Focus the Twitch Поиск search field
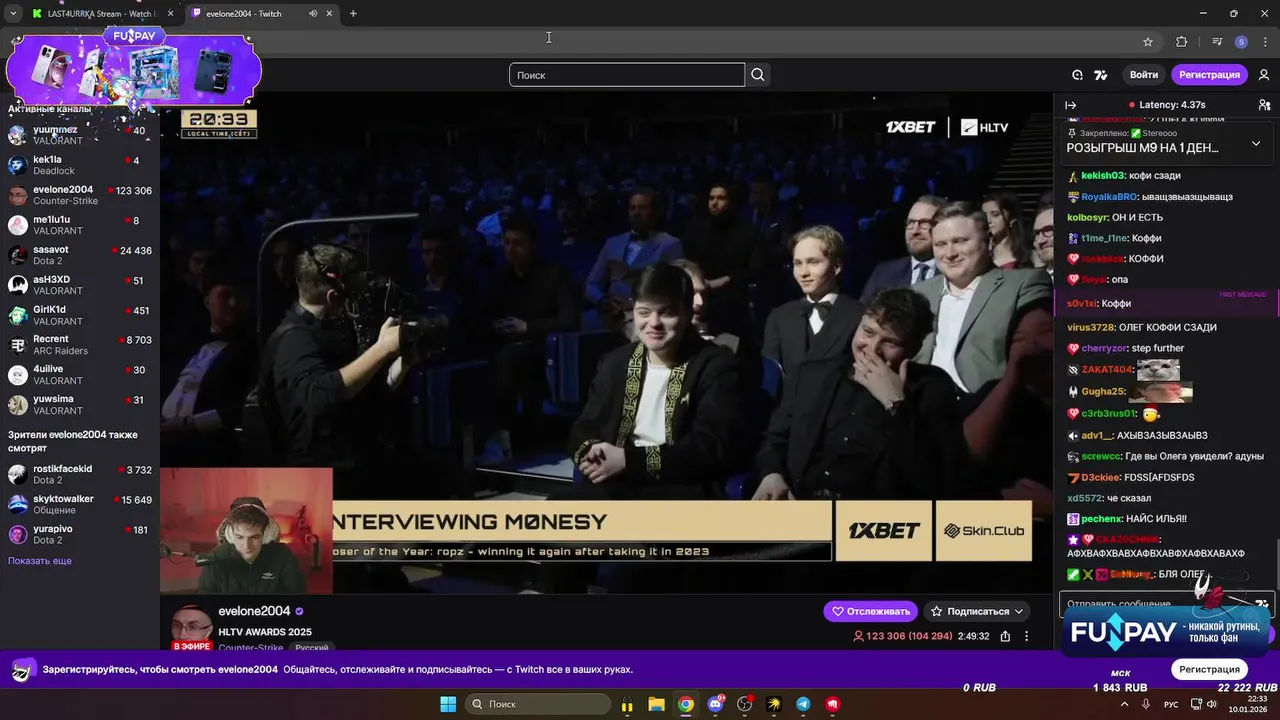 tap(627, 75)
